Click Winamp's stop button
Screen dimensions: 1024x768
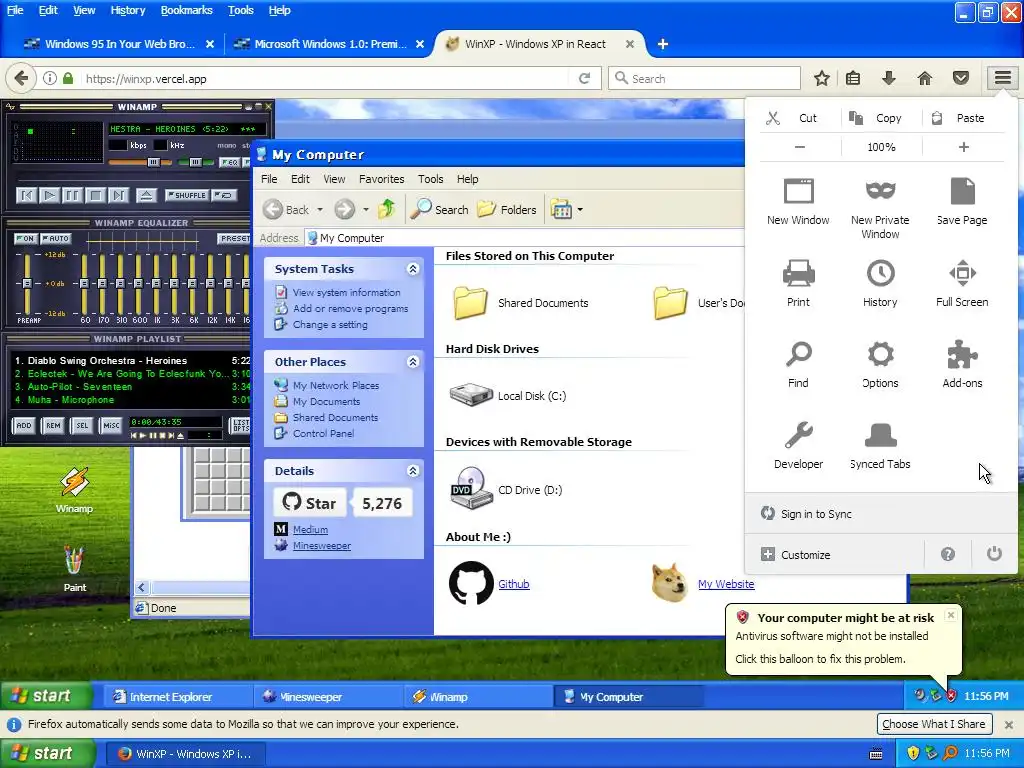point(95,195)
